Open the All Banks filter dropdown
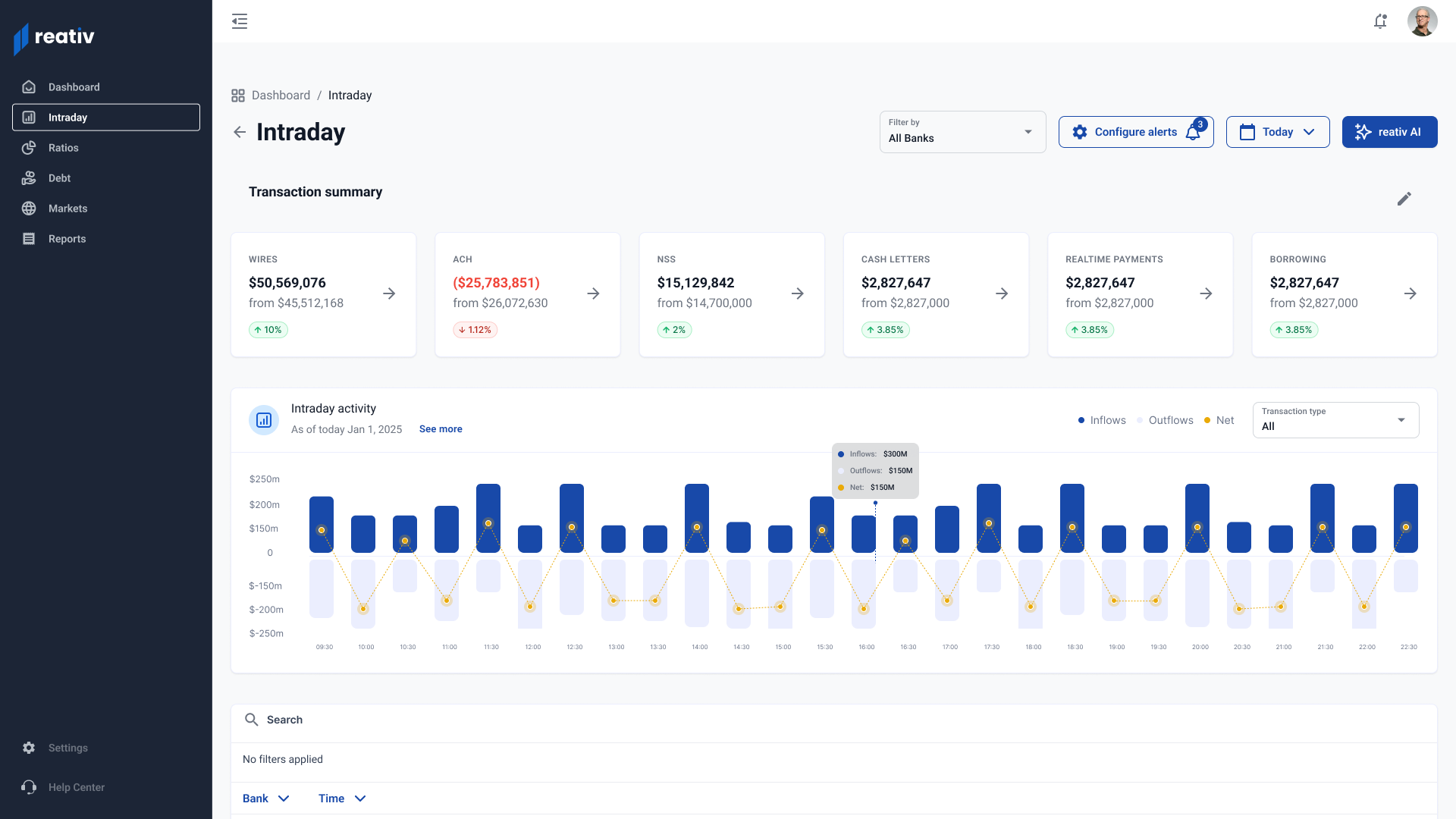Screen dimensions: 1456x819 [962, 131]
